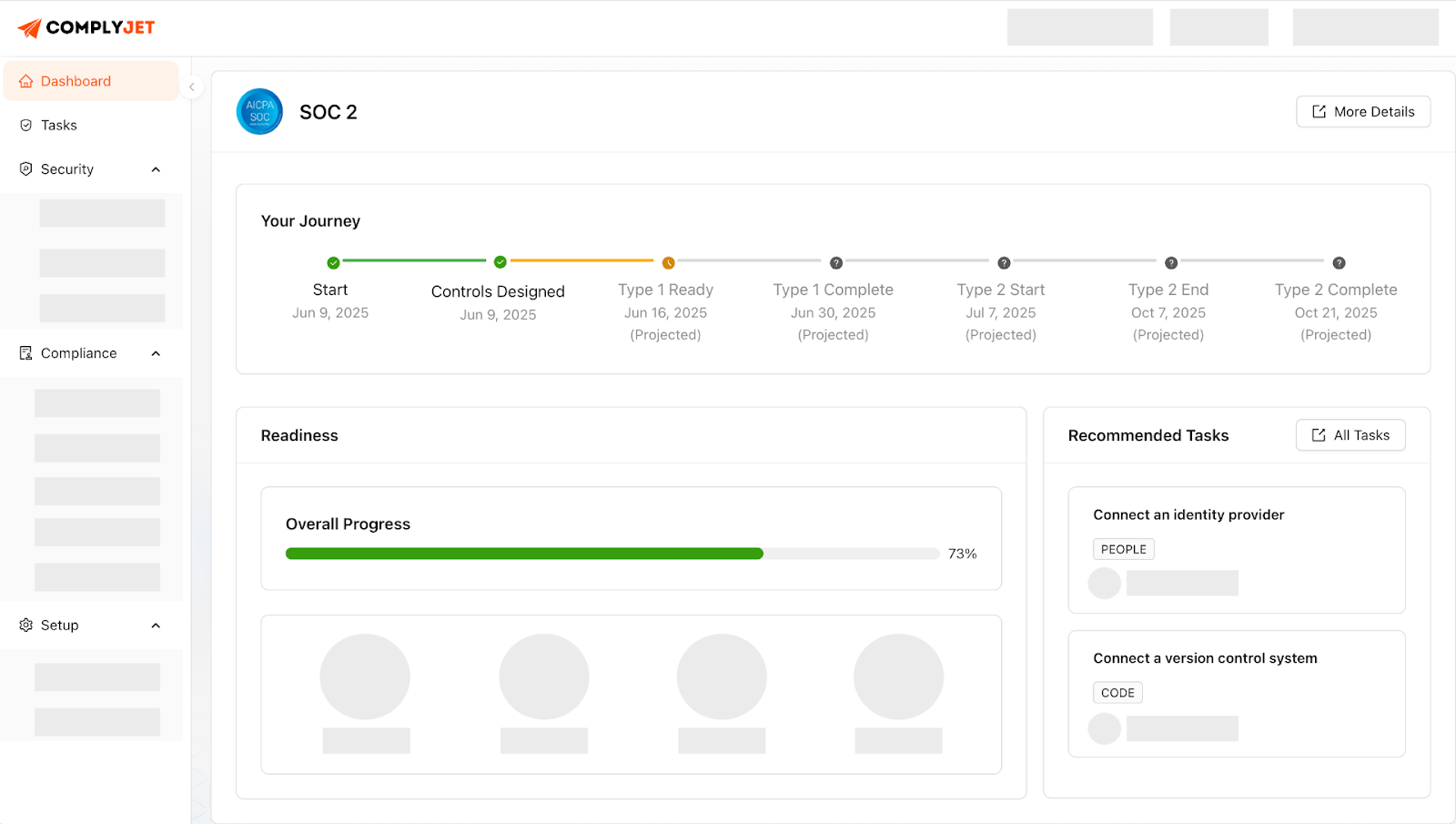
Task: Click the Security shield icon
Action: click(x=25, y=168)
